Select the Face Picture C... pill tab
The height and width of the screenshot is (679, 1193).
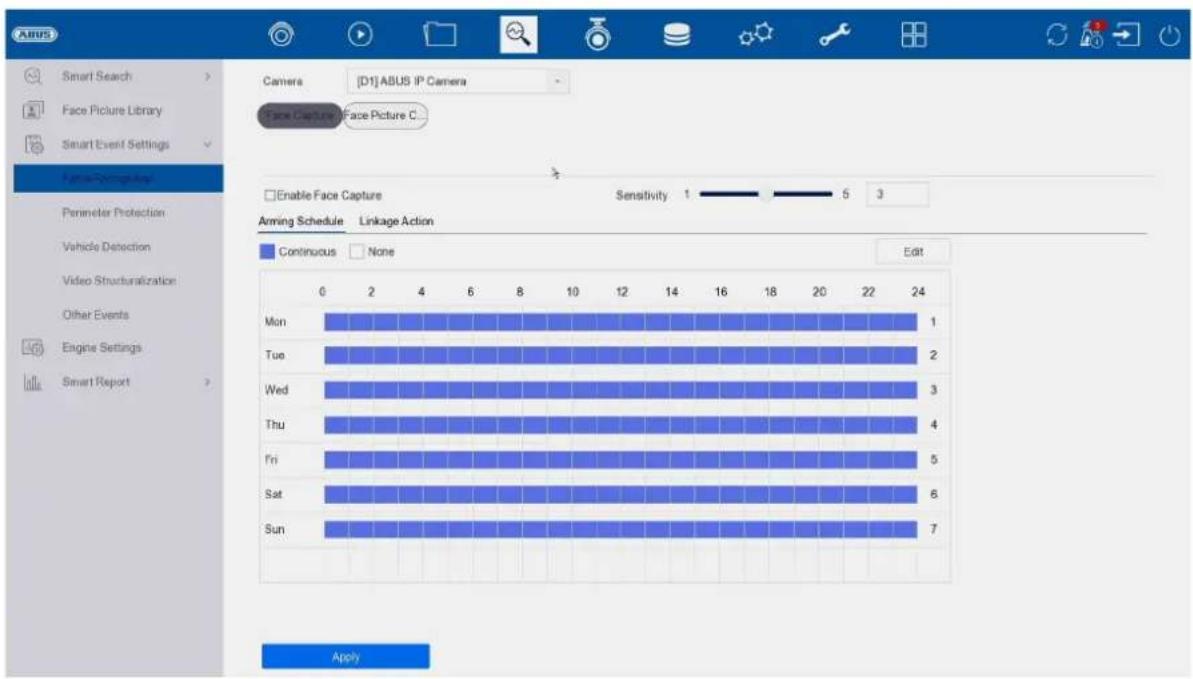pyautogui.click(x=385, y=116)
